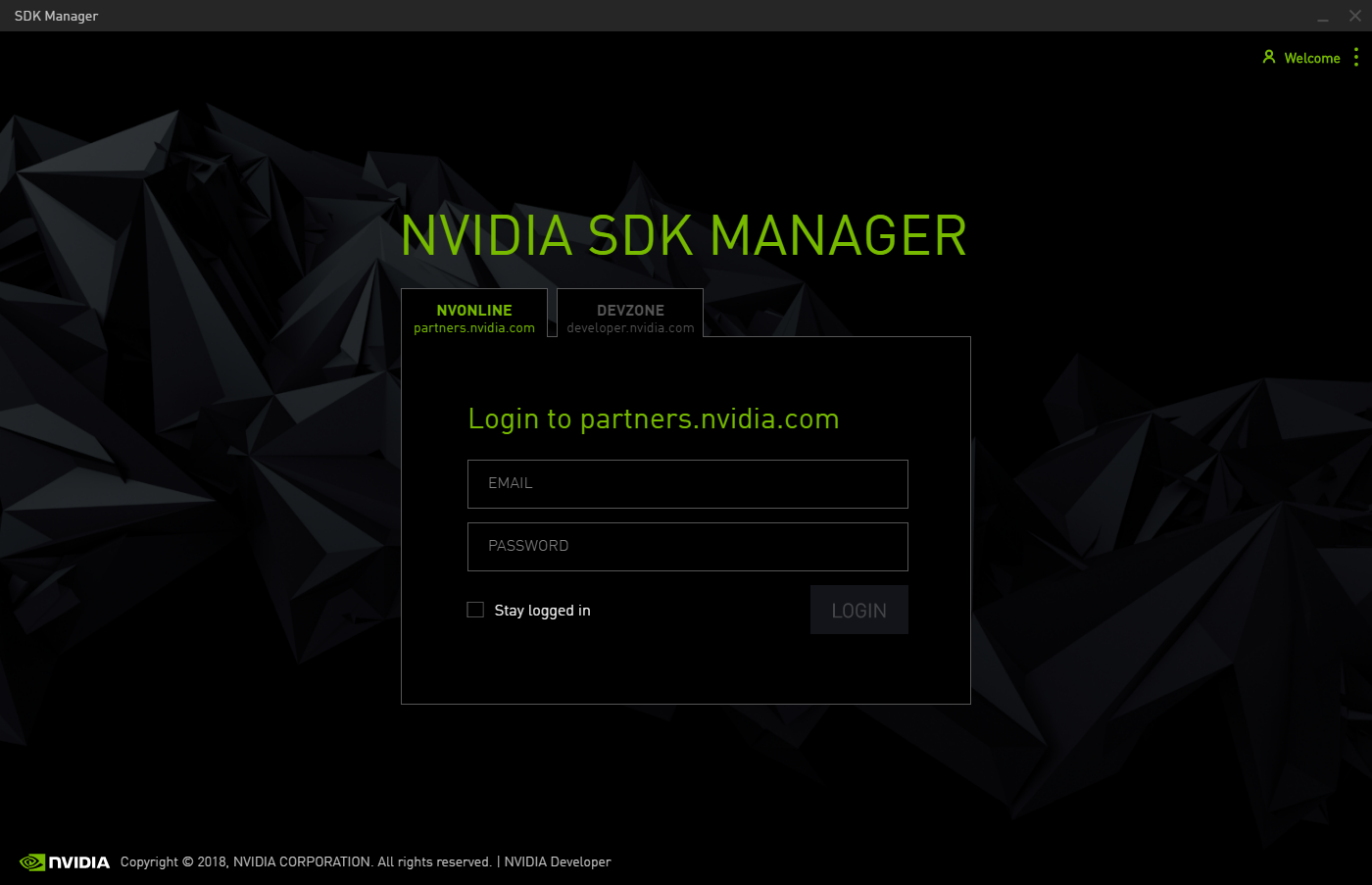Focus the PASSWORD input field
Screen dimensions: 1372x885
click(687, 547)
